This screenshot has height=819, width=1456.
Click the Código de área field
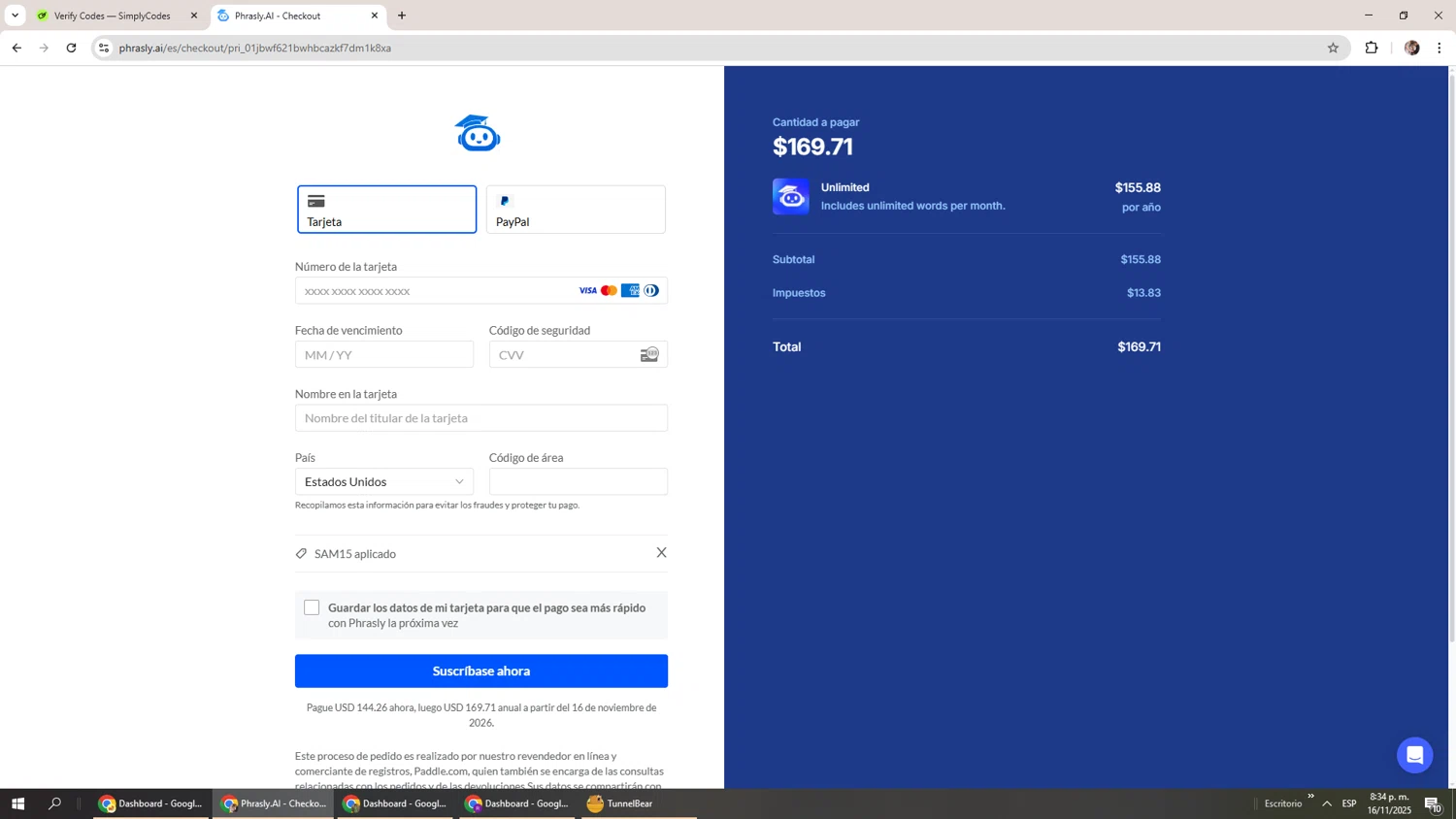578,482
